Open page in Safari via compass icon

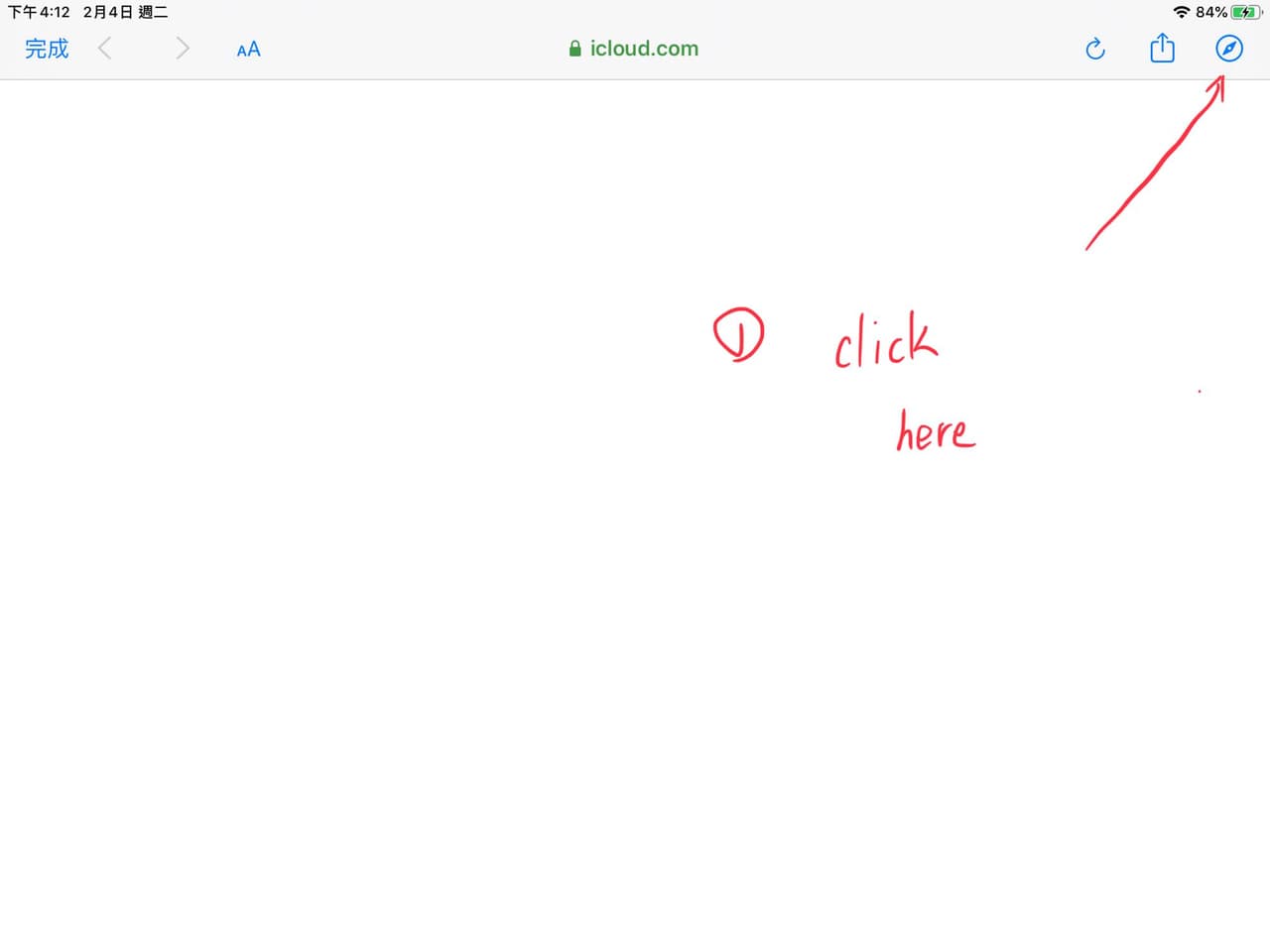tap(1229, 49)
